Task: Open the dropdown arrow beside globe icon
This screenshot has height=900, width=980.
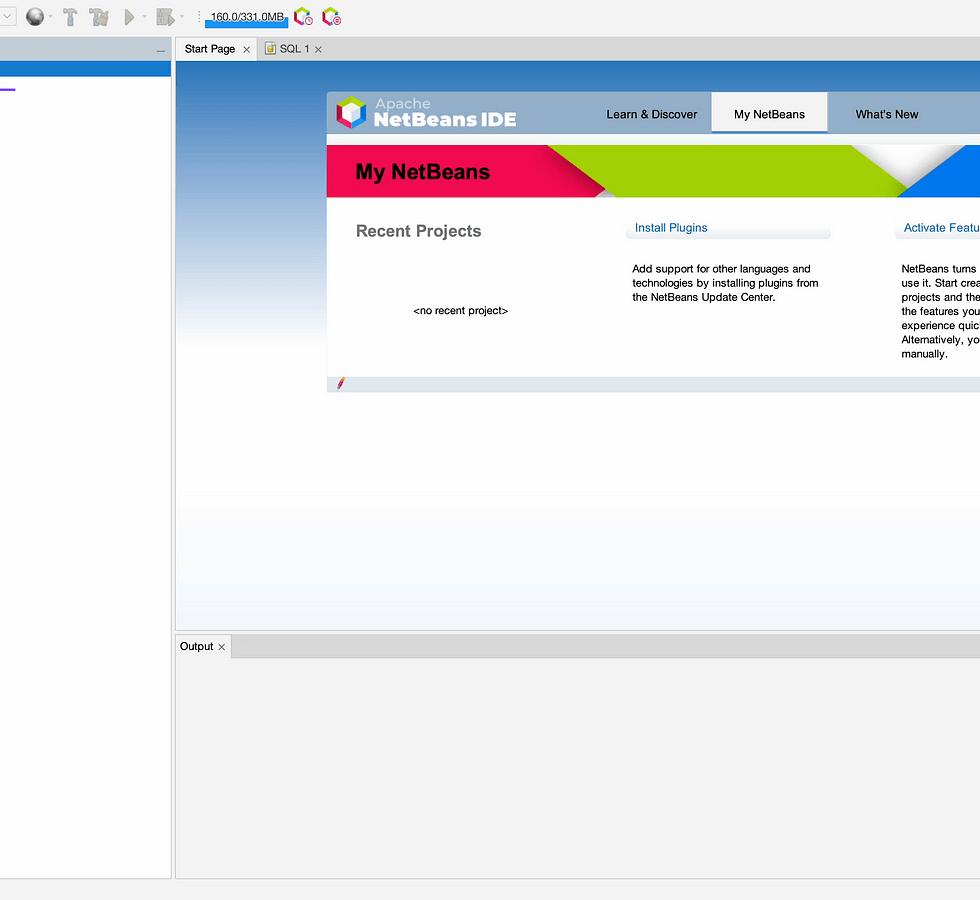Action: [51, 17]
